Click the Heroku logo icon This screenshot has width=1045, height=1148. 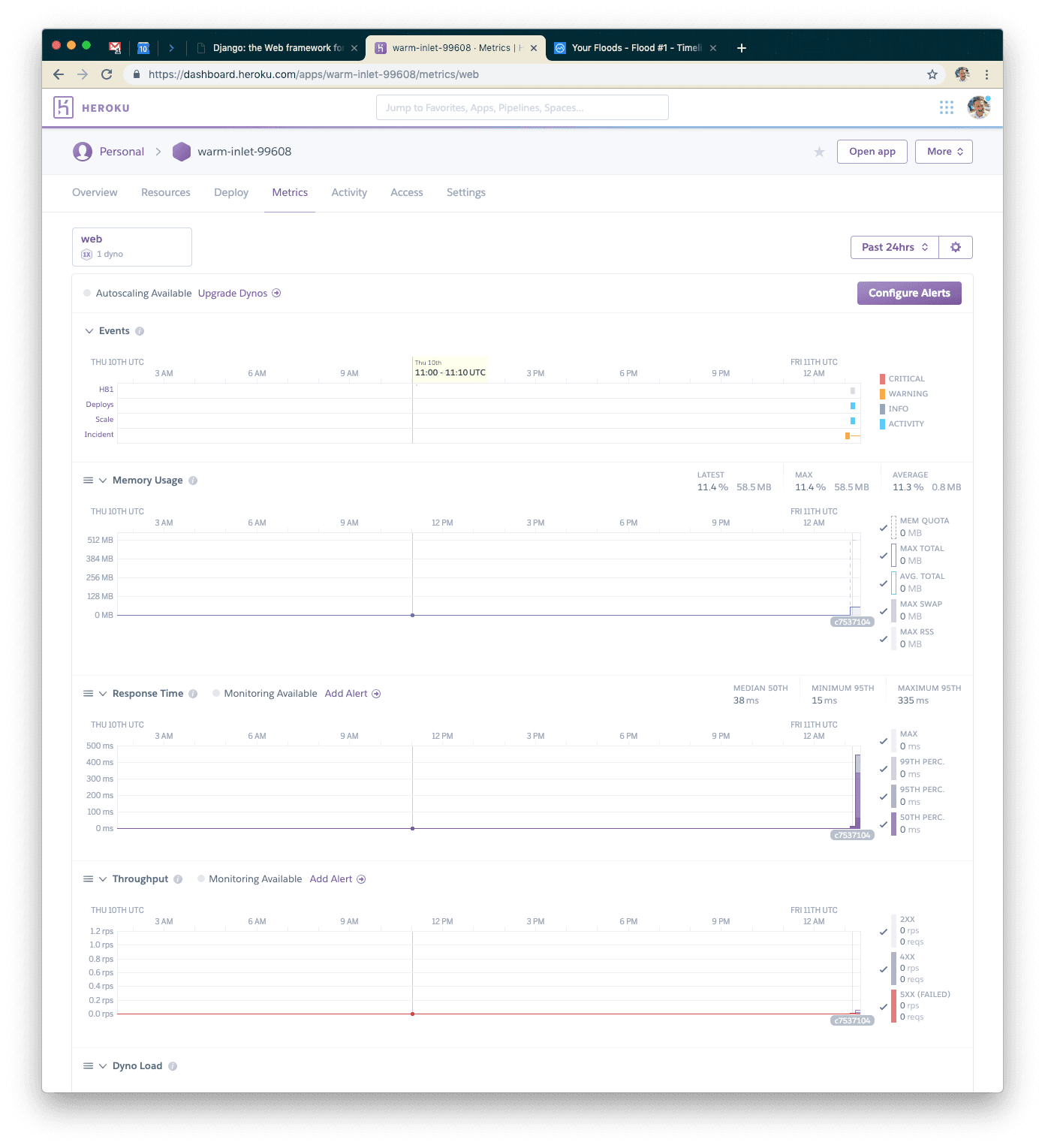pos(63,107)
